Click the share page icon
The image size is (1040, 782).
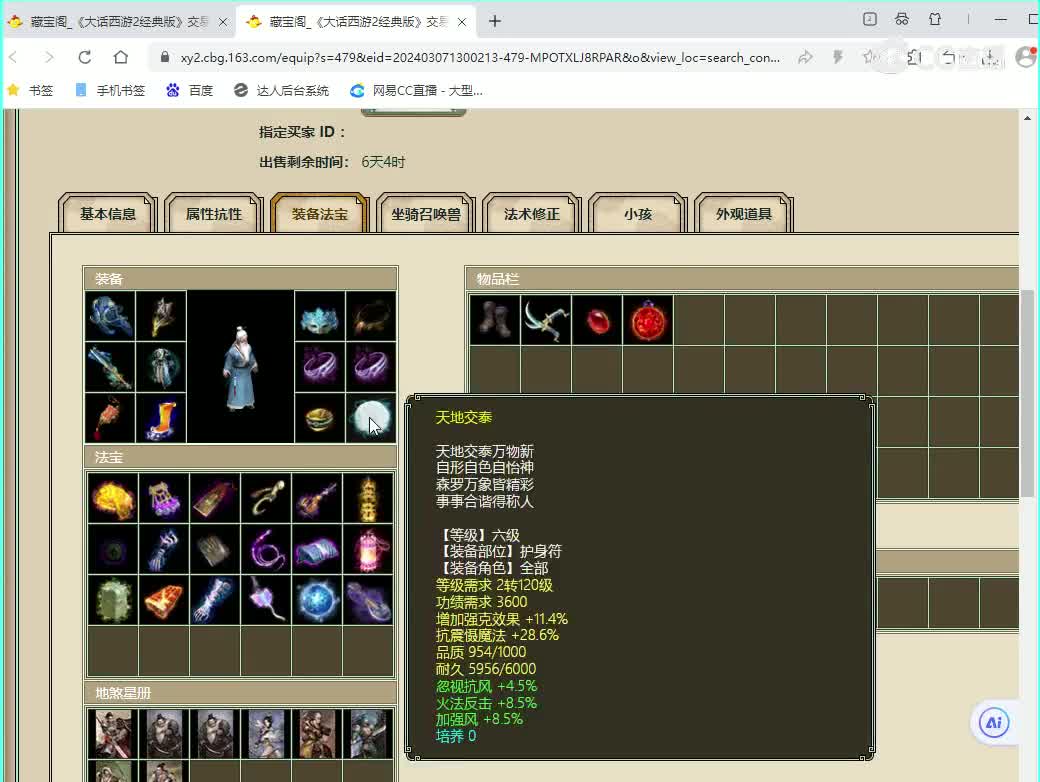pyautogui.click(x=805, y=58)
